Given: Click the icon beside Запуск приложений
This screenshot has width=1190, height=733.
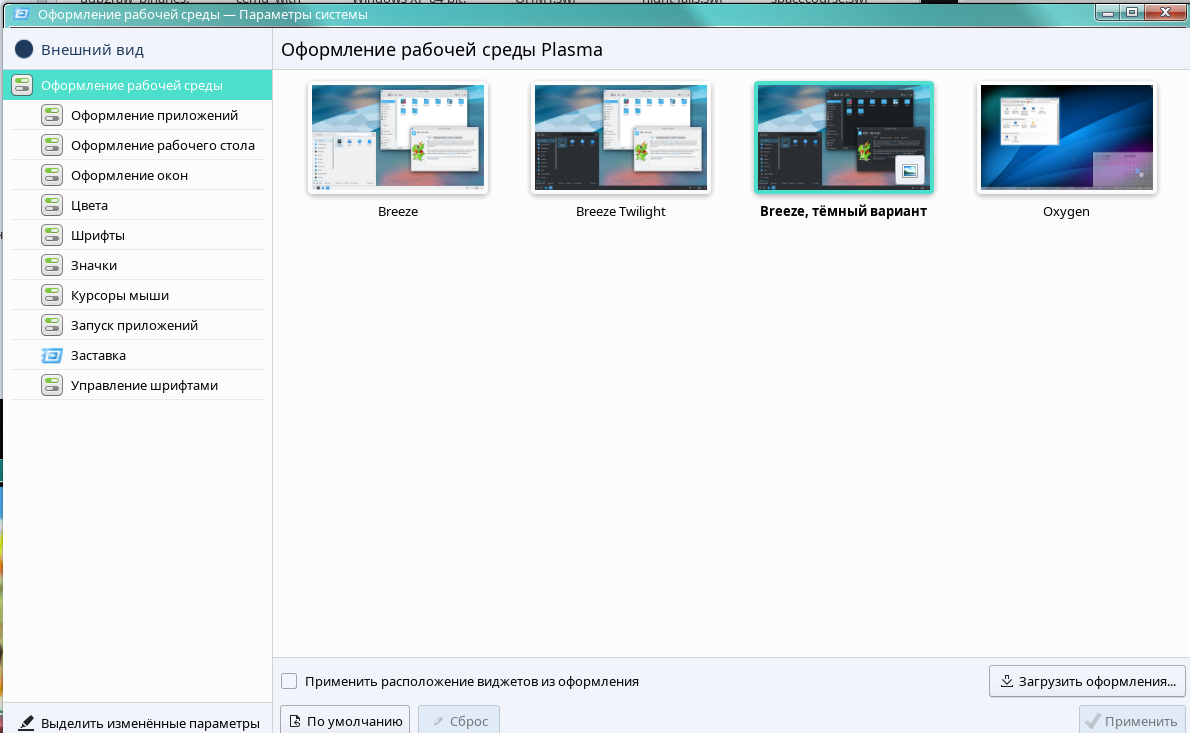Looking at the screenshot, I should [x=52, y=325].
